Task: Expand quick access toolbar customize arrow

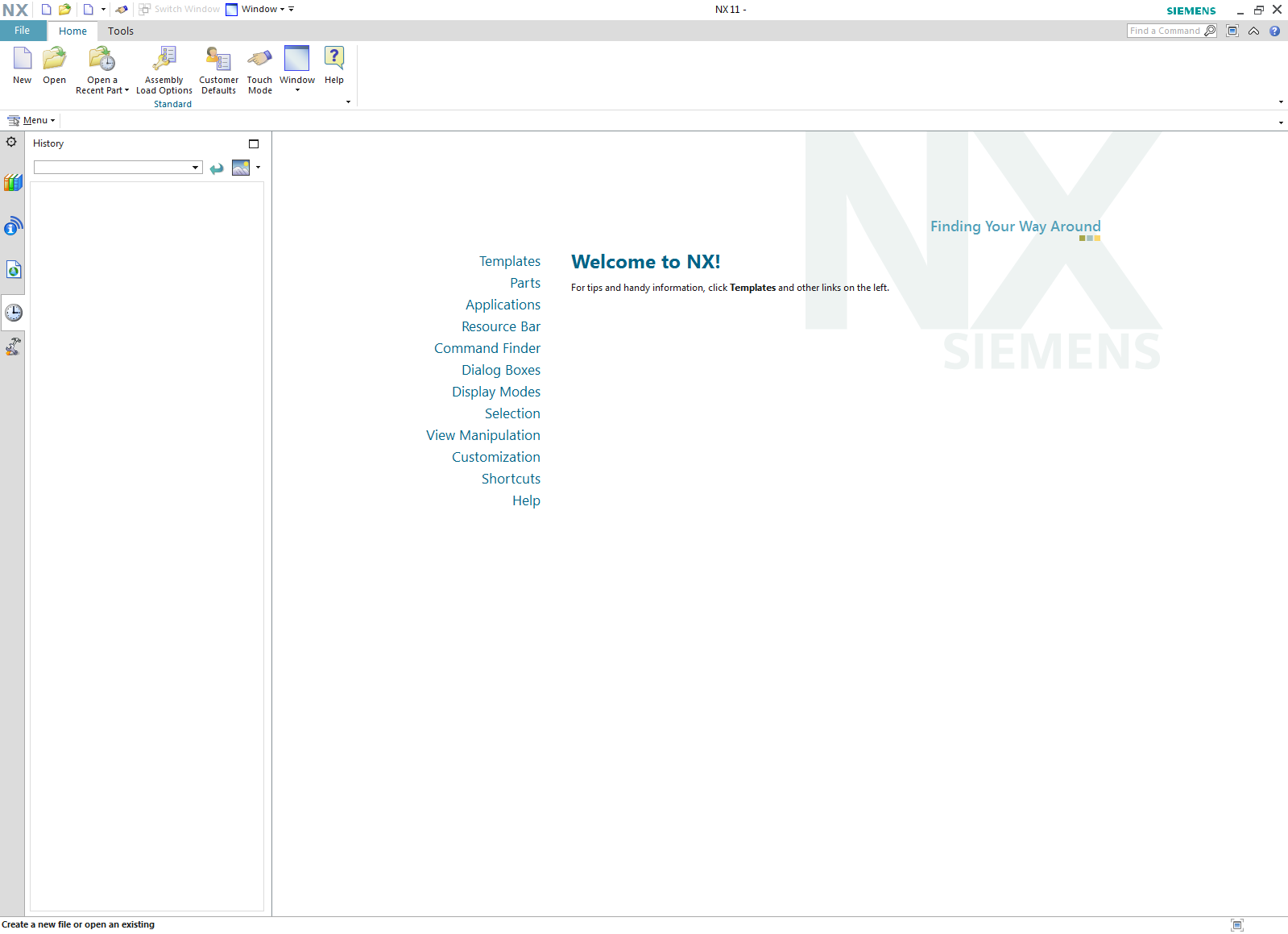Action: (292, 10)
